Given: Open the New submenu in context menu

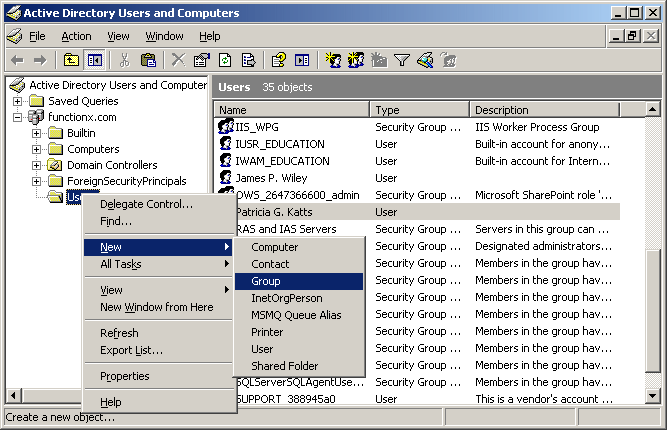Looking at the screenshot, I should point(158,247).
